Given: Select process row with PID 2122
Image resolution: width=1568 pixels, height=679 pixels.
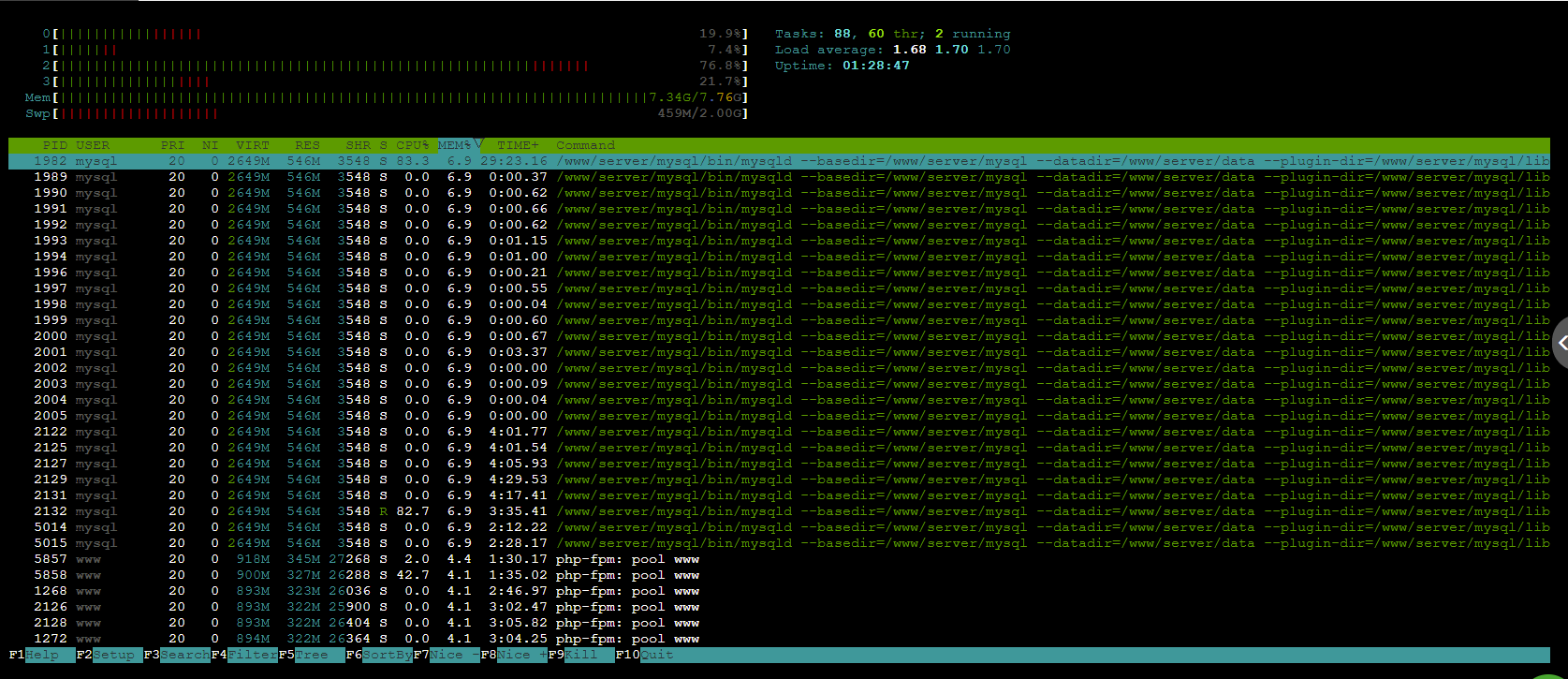Looking at the screenshot, I should pos(779,432).
